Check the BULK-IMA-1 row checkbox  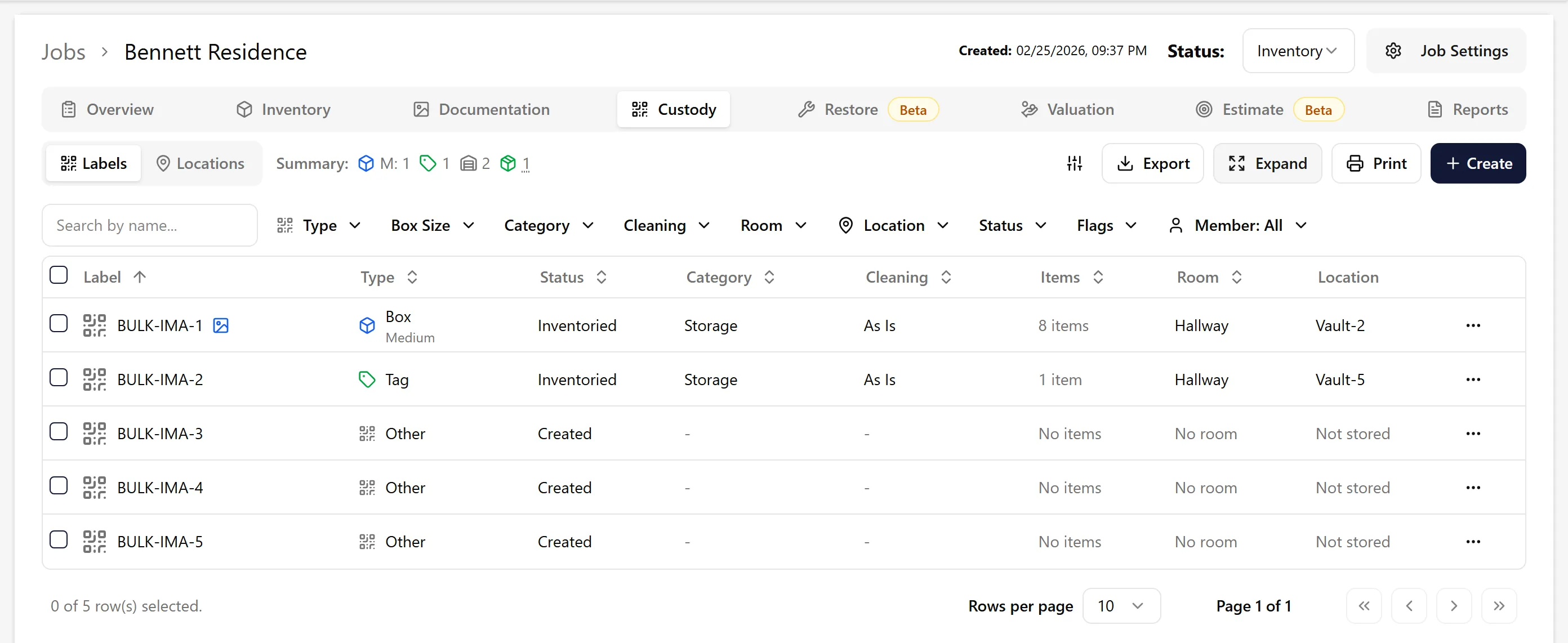click(59, 324)
